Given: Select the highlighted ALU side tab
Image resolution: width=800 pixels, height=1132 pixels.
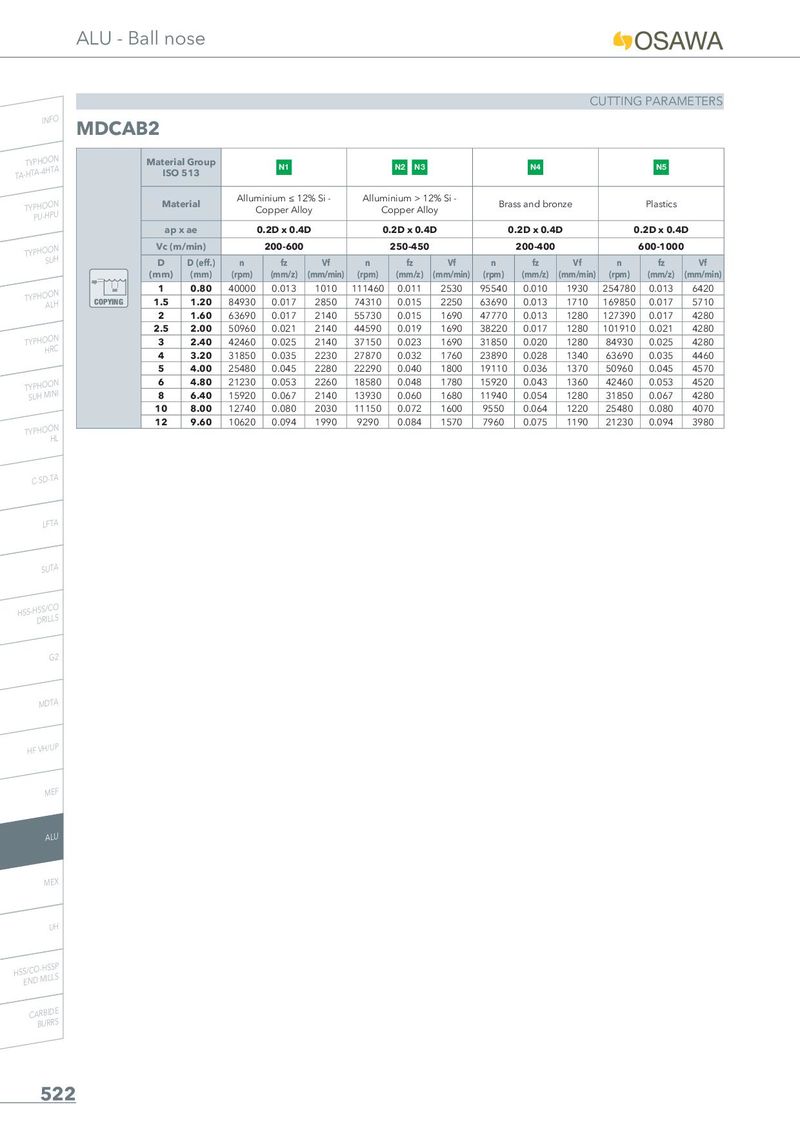Looking at the screenshot, I should pyautogui.click(x=32, y=842).
